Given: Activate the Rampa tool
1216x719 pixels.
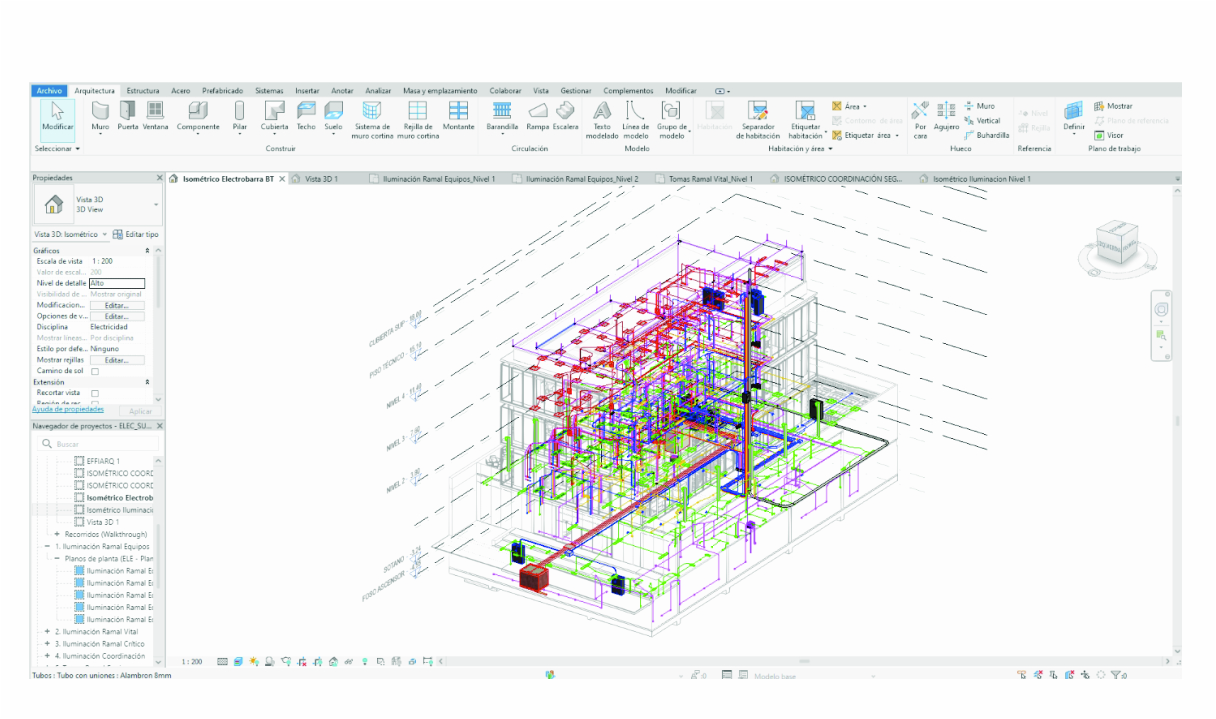Looking at the screenshot, I should click(x=538, y=115).
